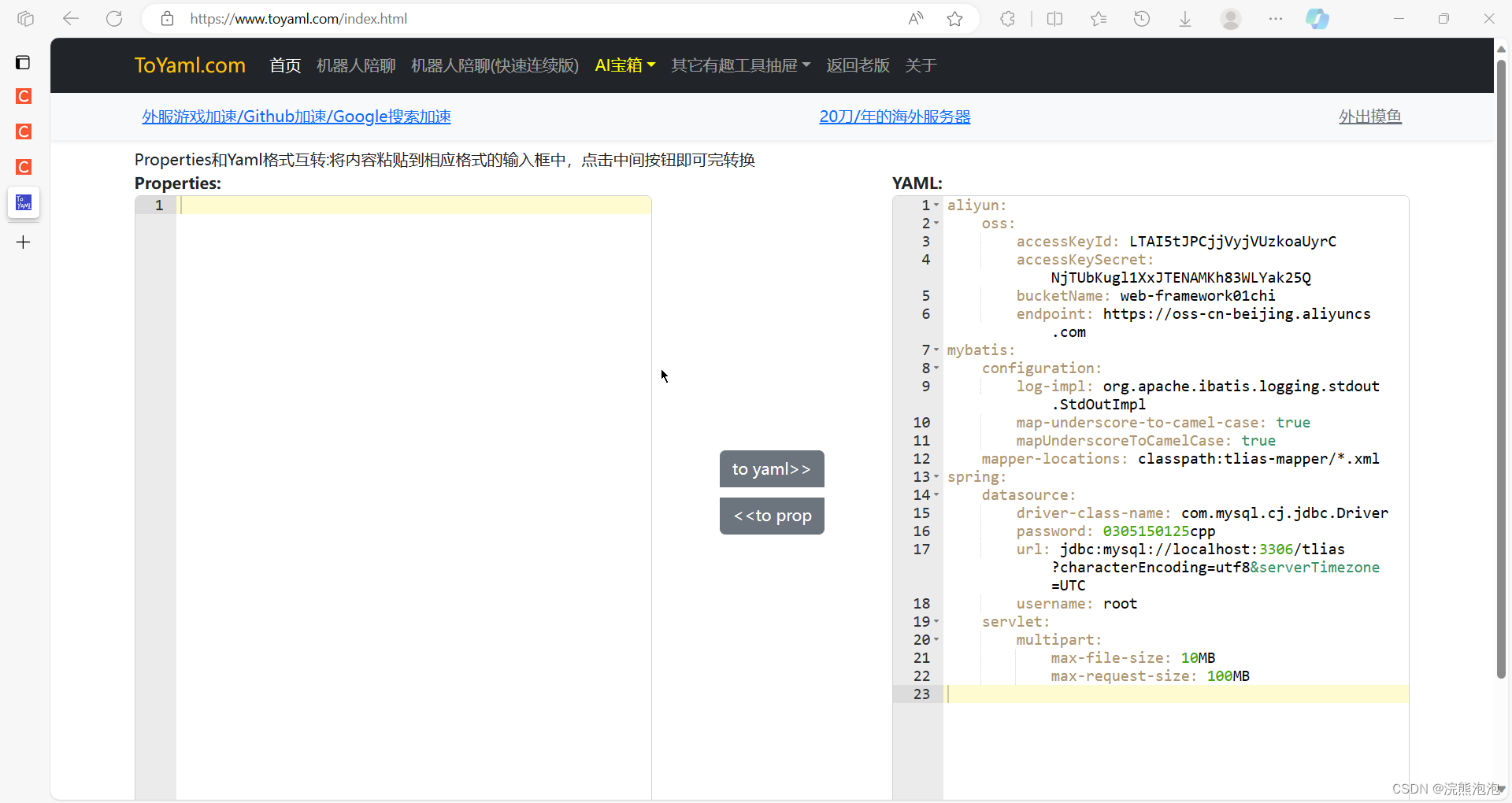Open the browser Extensions icon
Image resolution: width=1512 pixels, height=803 pixels.
tap(1008, 18)
